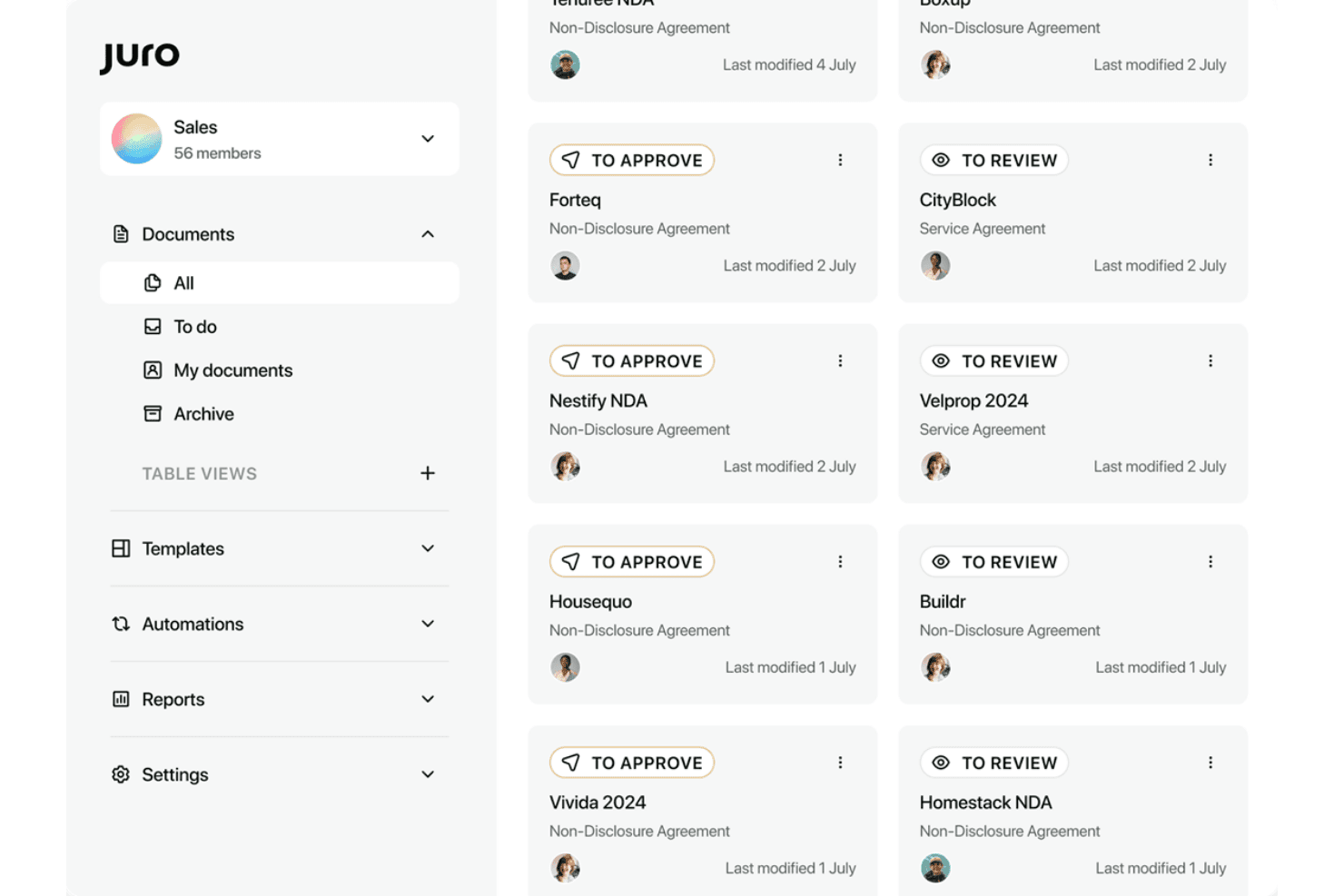Open the Sales workspace dropdown

(x=279, y=139)
